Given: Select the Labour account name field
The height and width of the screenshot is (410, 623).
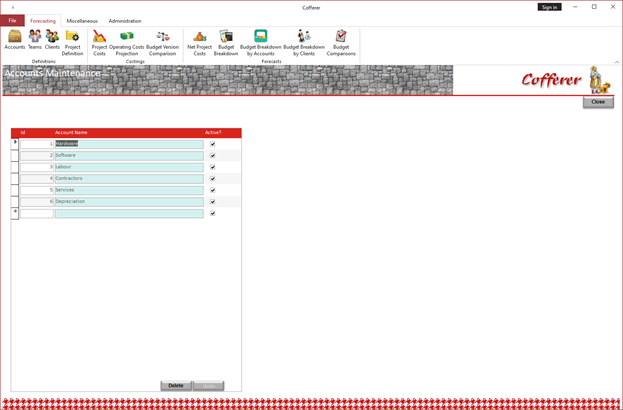Looking at the screenshot, I should [x=129, y=167].
